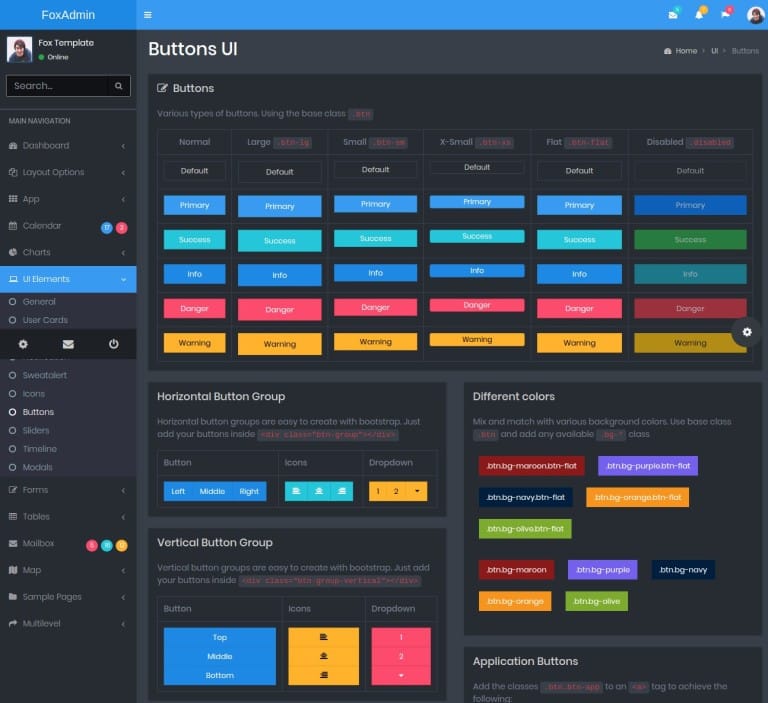Click the middle align icon in vertical group
The width and height of the screenshot is (768, 703).
[x=323, y=656]
